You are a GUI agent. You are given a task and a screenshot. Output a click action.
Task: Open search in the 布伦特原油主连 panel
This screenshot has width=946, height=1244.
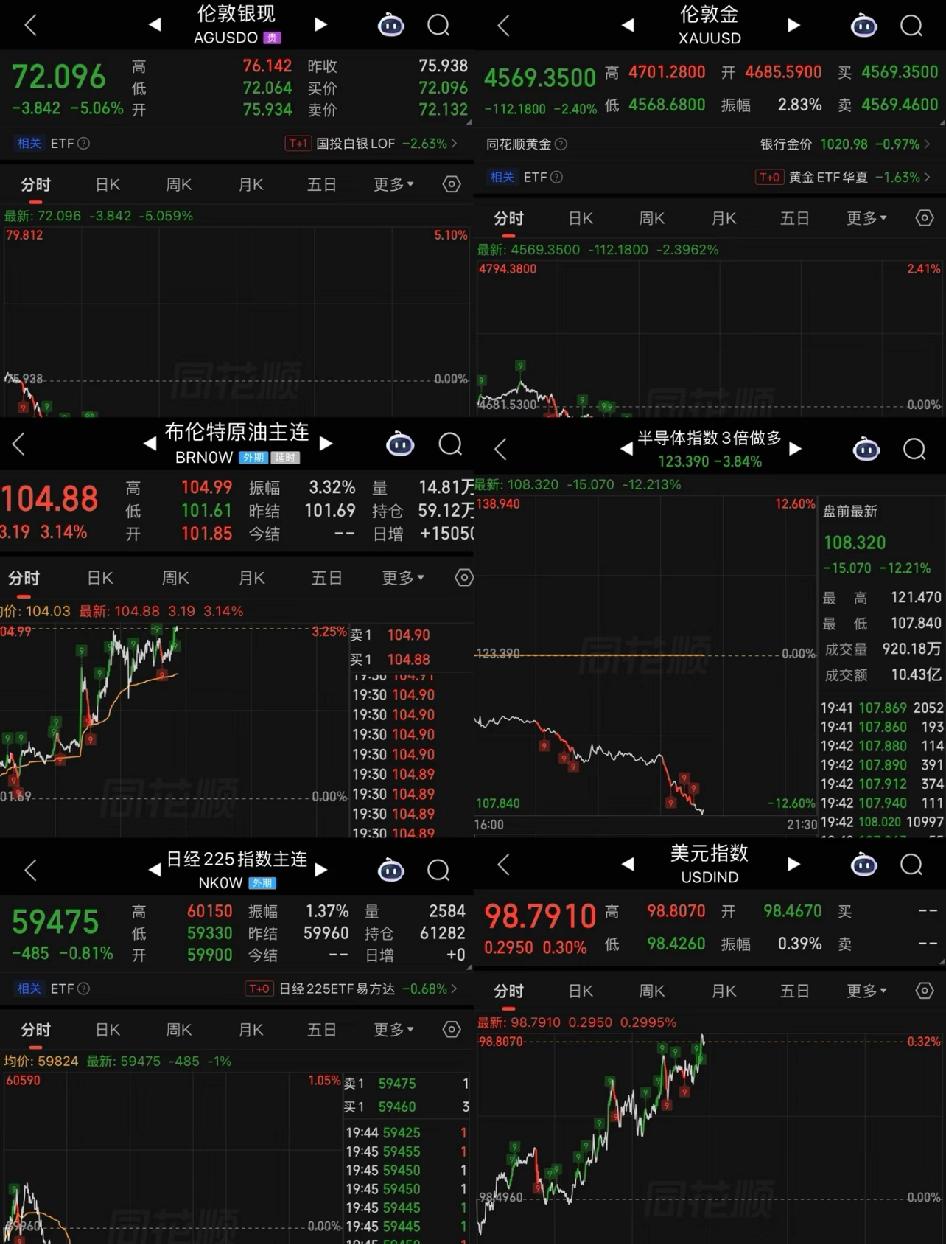(x=450, y=443)
